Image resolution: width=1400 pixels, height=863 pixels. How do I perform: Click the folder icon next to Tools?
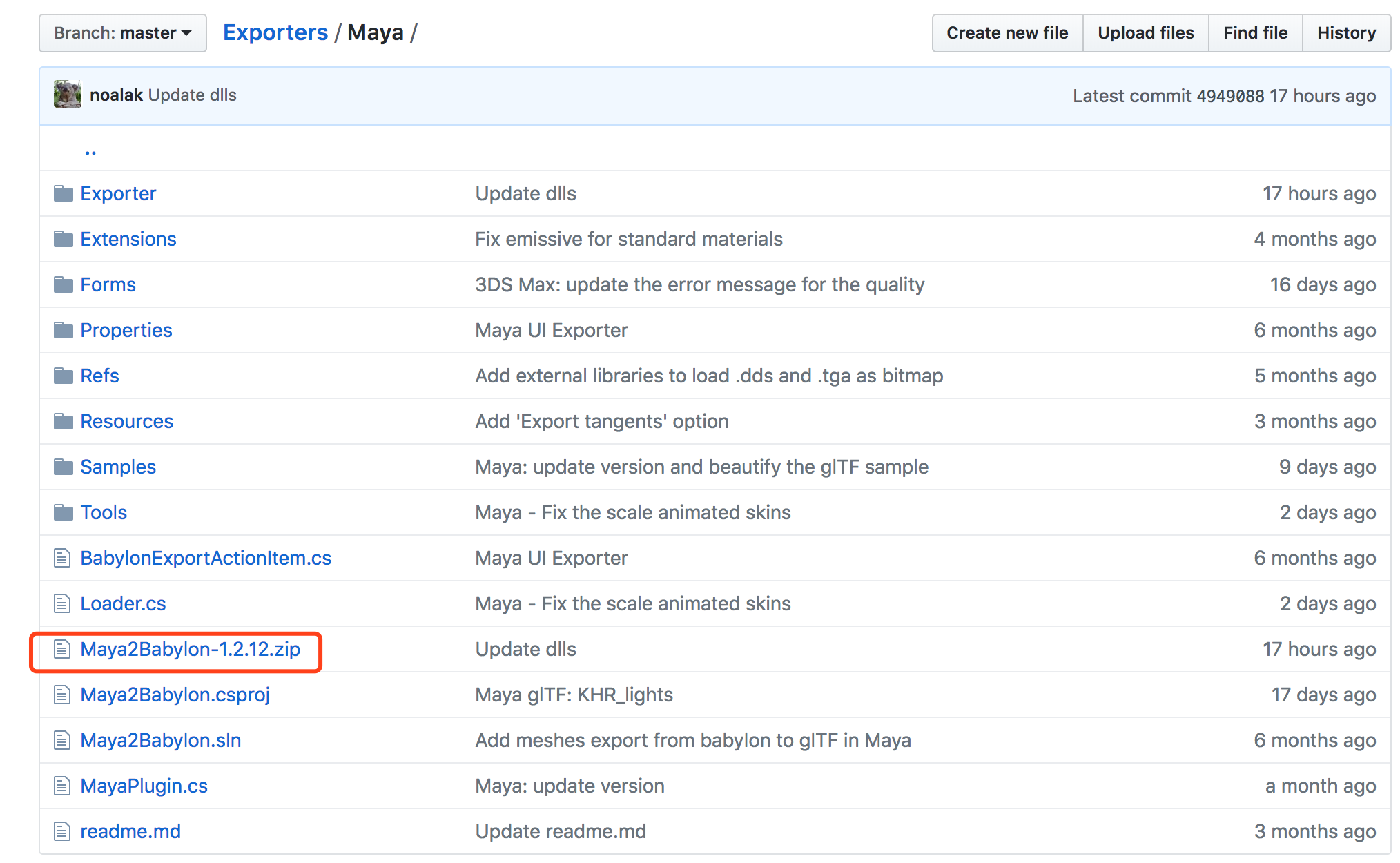pos(64,512)
